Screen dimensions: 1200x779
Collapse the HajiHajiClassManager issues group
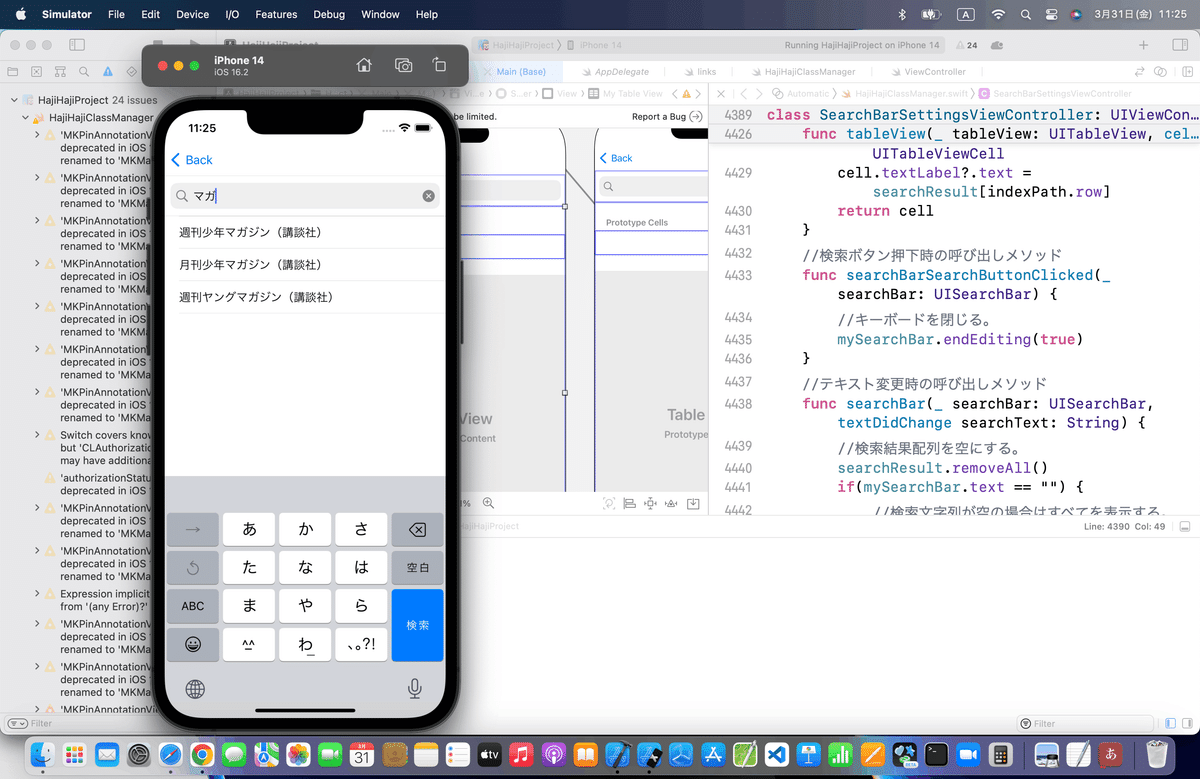tap(25, 117)
